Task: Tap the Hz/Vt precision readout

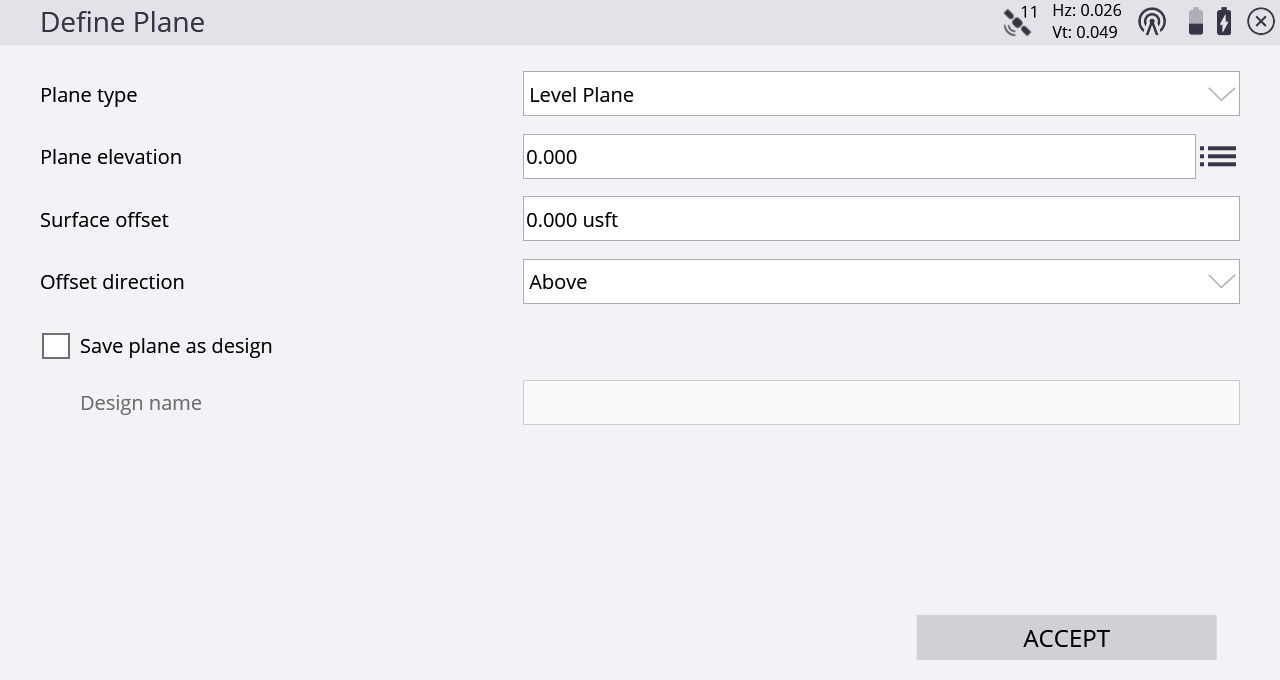Action: coord(1085,21)
